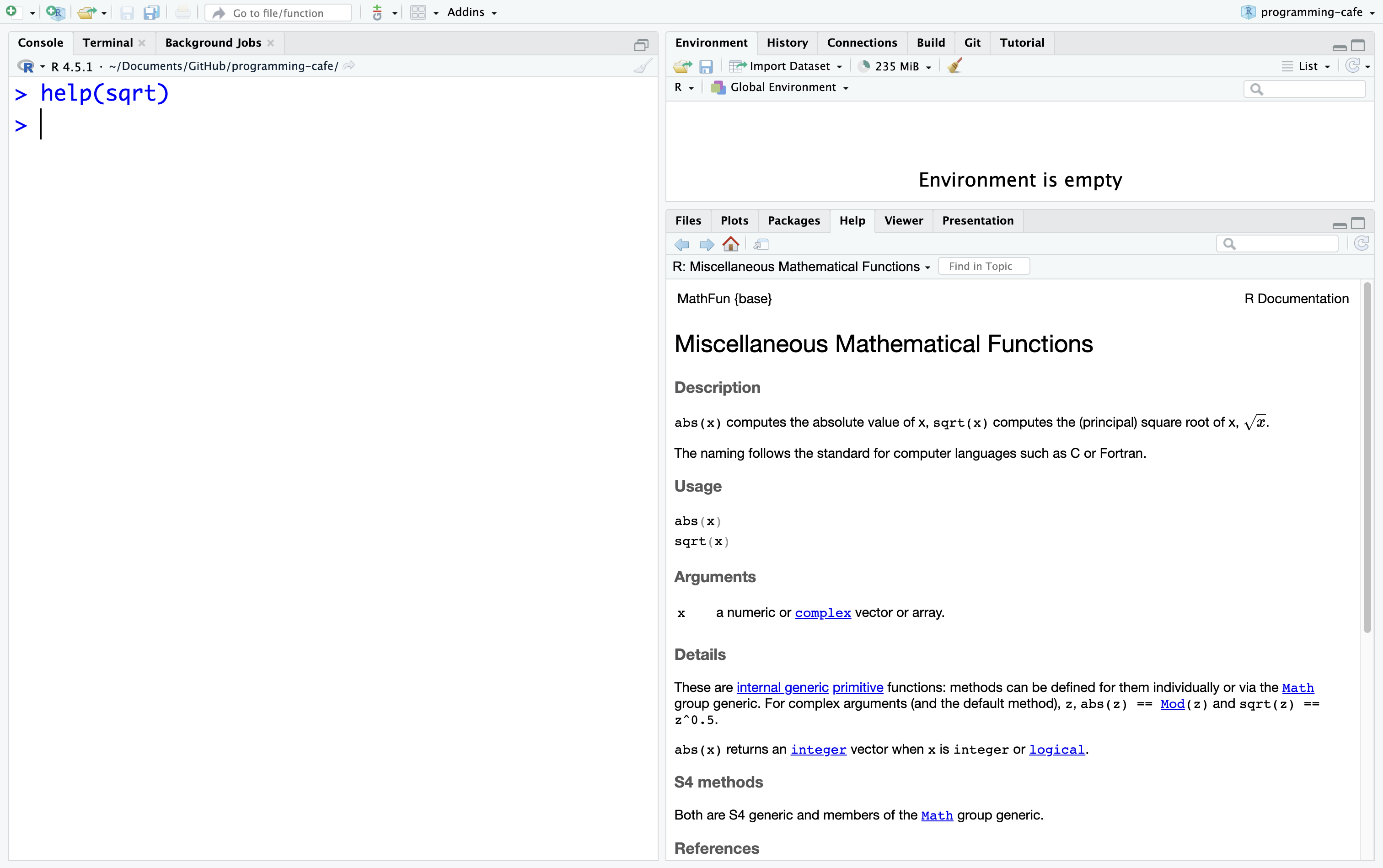Go forward in Help history
The image size is (1383, 868).
click(706, 245)
